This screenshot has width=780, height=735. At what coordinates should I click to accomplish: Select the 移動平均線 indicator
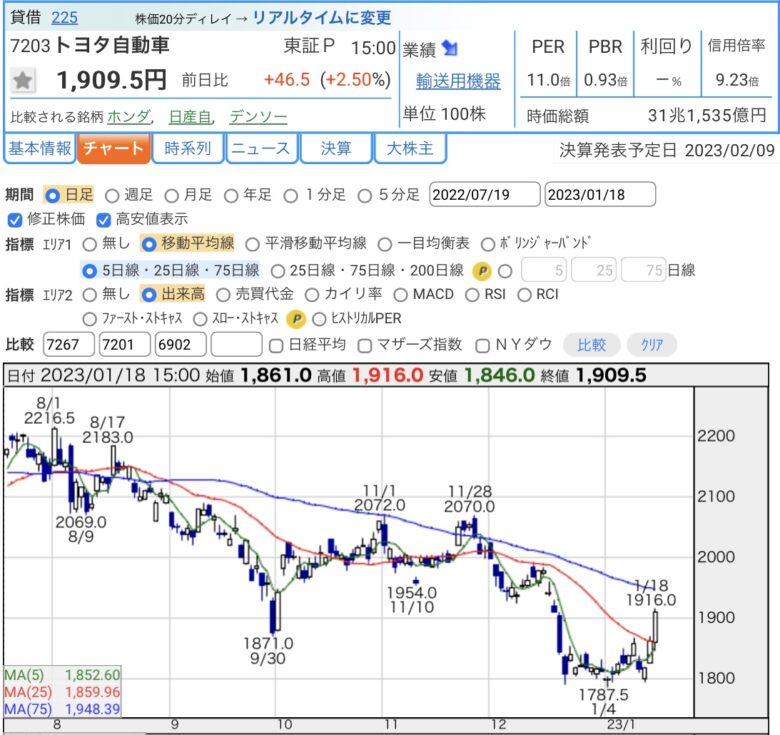[x=149, y=244]
